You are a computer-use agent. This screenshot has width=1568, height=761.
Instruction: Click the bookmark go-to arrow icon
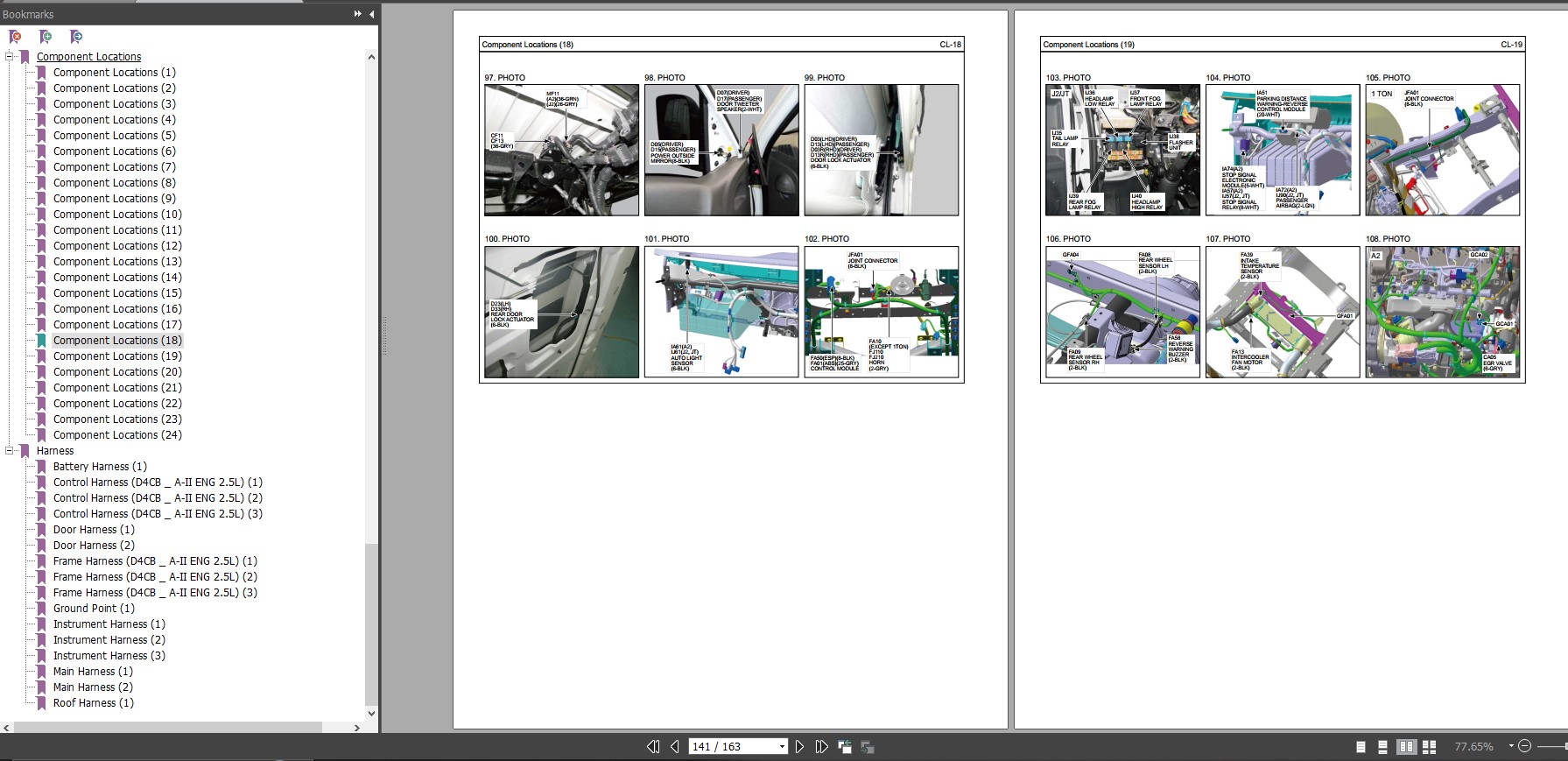point(76,37)
